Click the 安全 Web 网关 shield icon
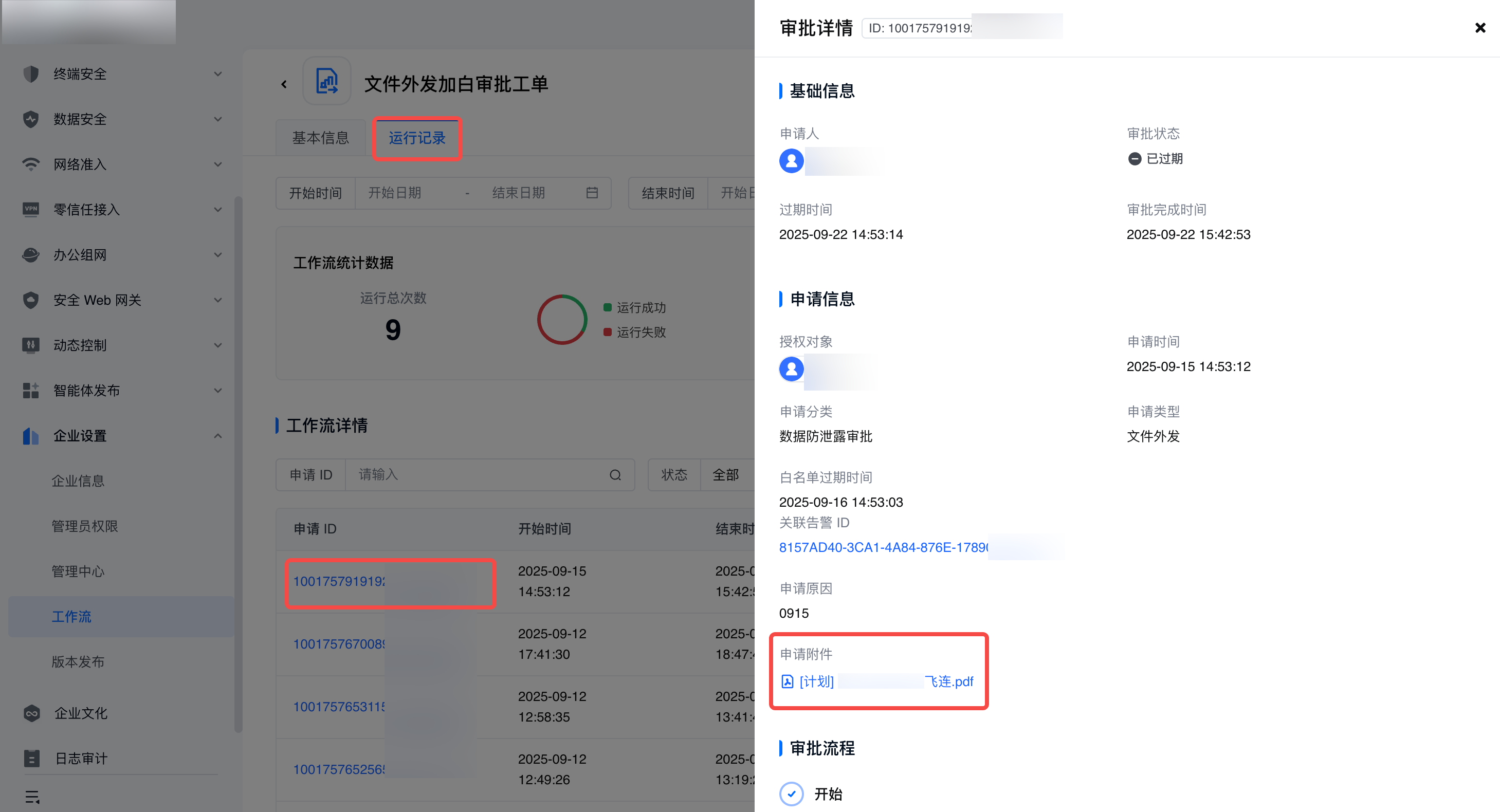The height and width of the screenshot is (812, 1500). tap(31, 300)
